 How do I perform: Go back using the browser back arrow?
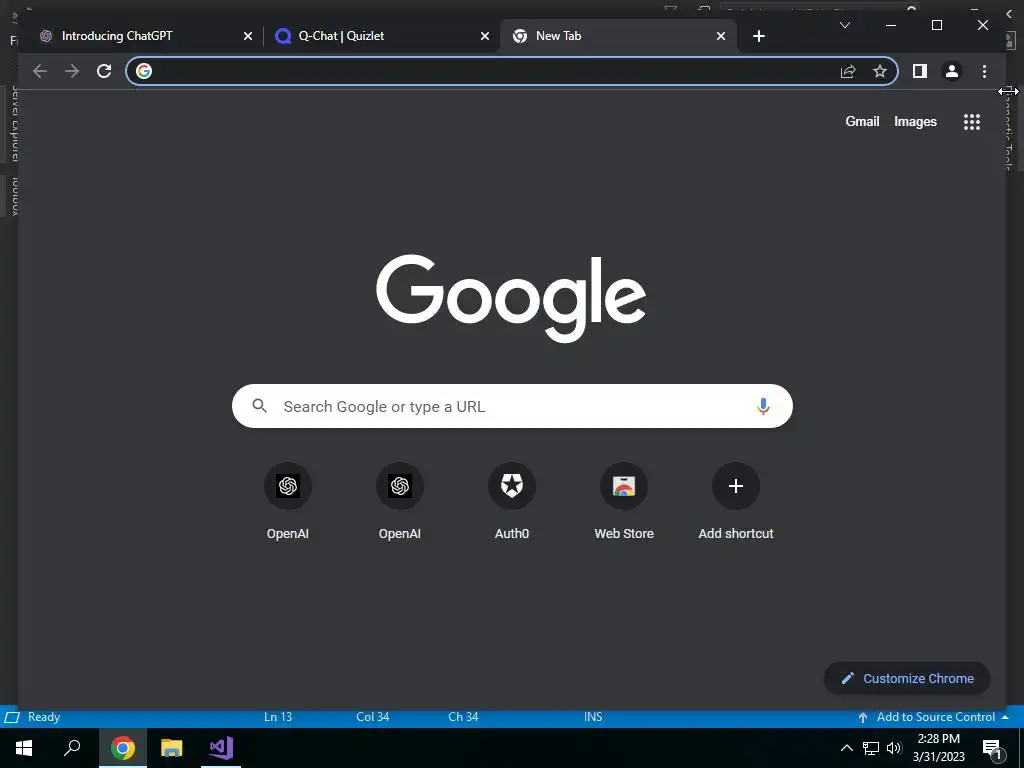pyautogui.click(x=40, y=71)
